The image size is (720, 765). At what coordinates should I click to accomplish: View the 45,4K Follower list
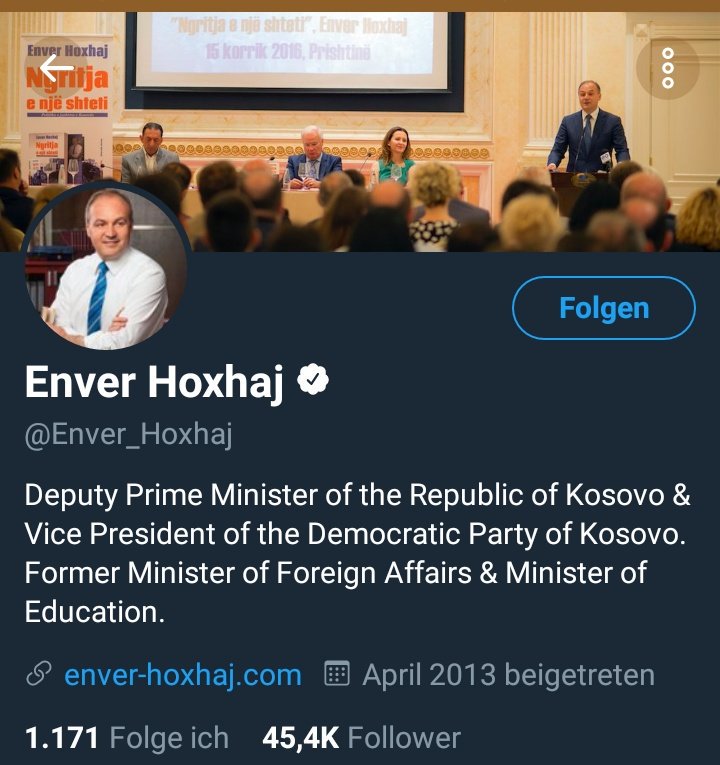[x=361, y=737]
